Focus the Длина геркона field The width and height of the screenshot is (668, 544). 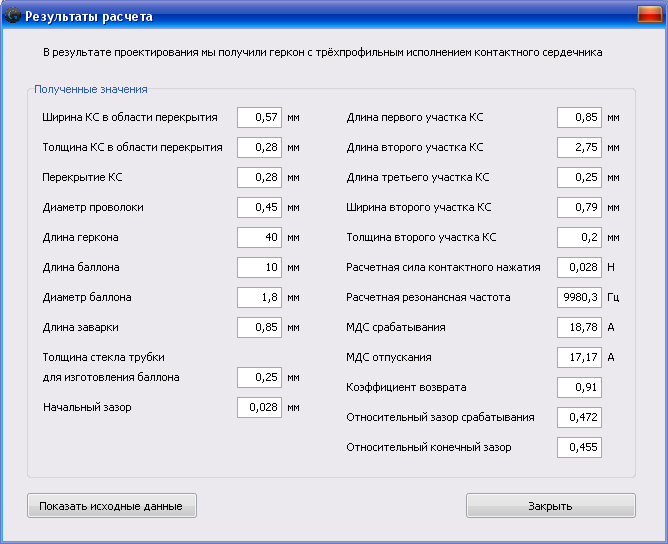tap(259, 237)
